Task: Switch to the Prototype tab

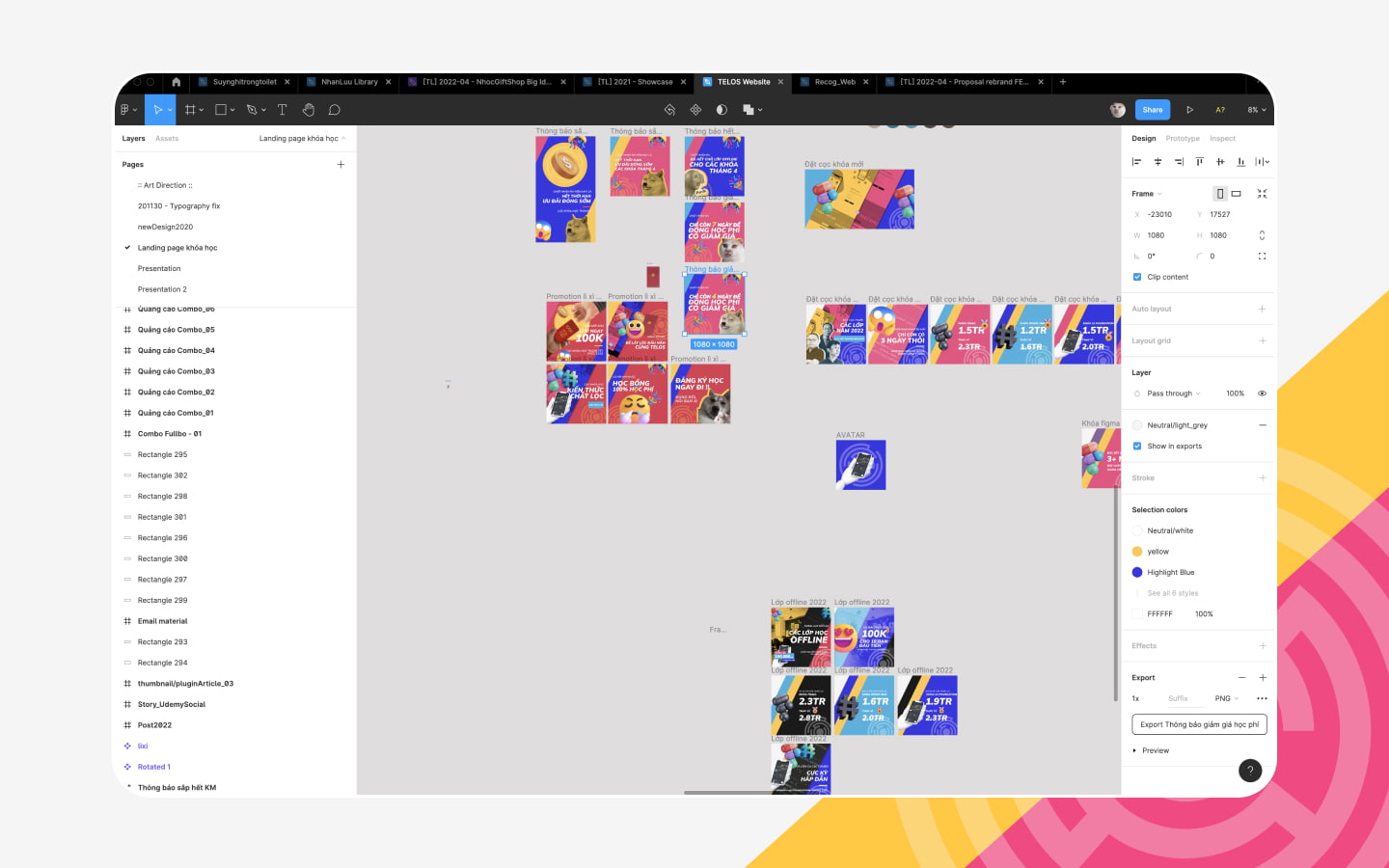Action: [x=1183, y=139]
